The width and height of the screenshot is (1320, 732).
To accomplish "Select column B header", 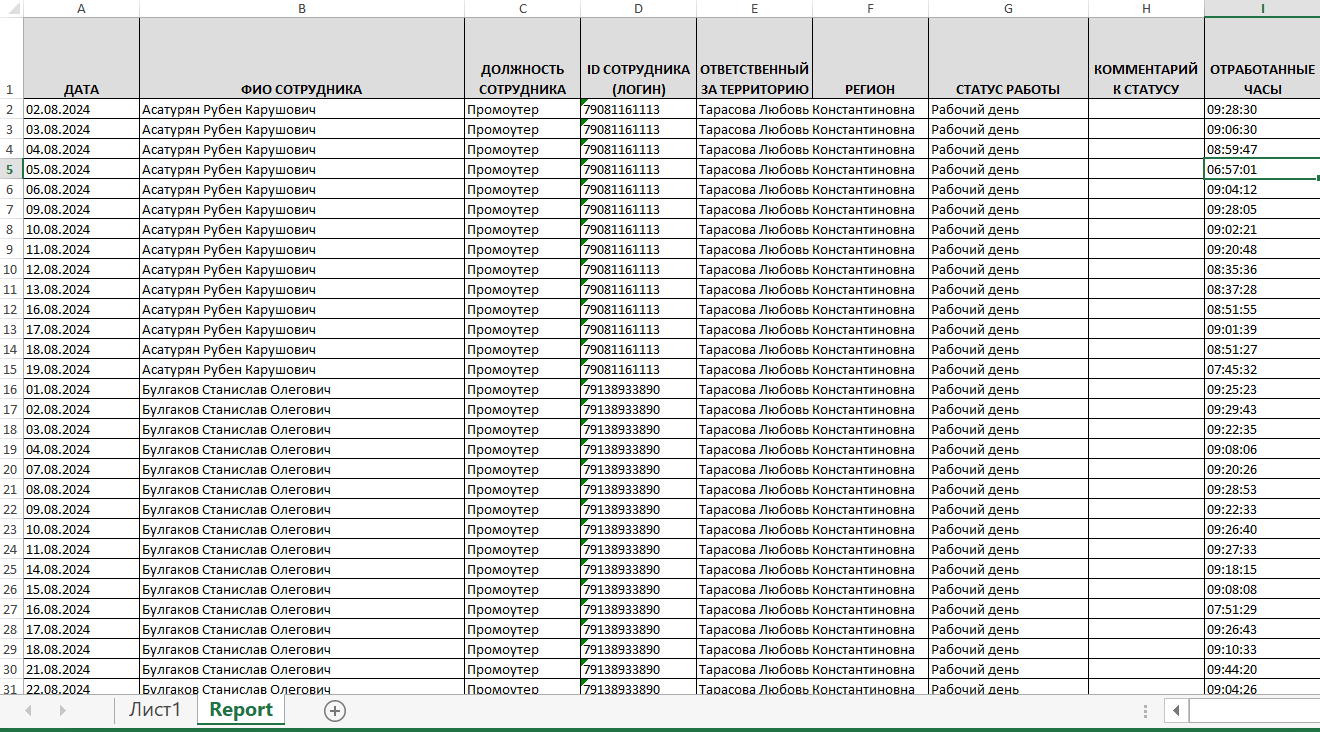I will pyautogui.click(x=302, y=8).
